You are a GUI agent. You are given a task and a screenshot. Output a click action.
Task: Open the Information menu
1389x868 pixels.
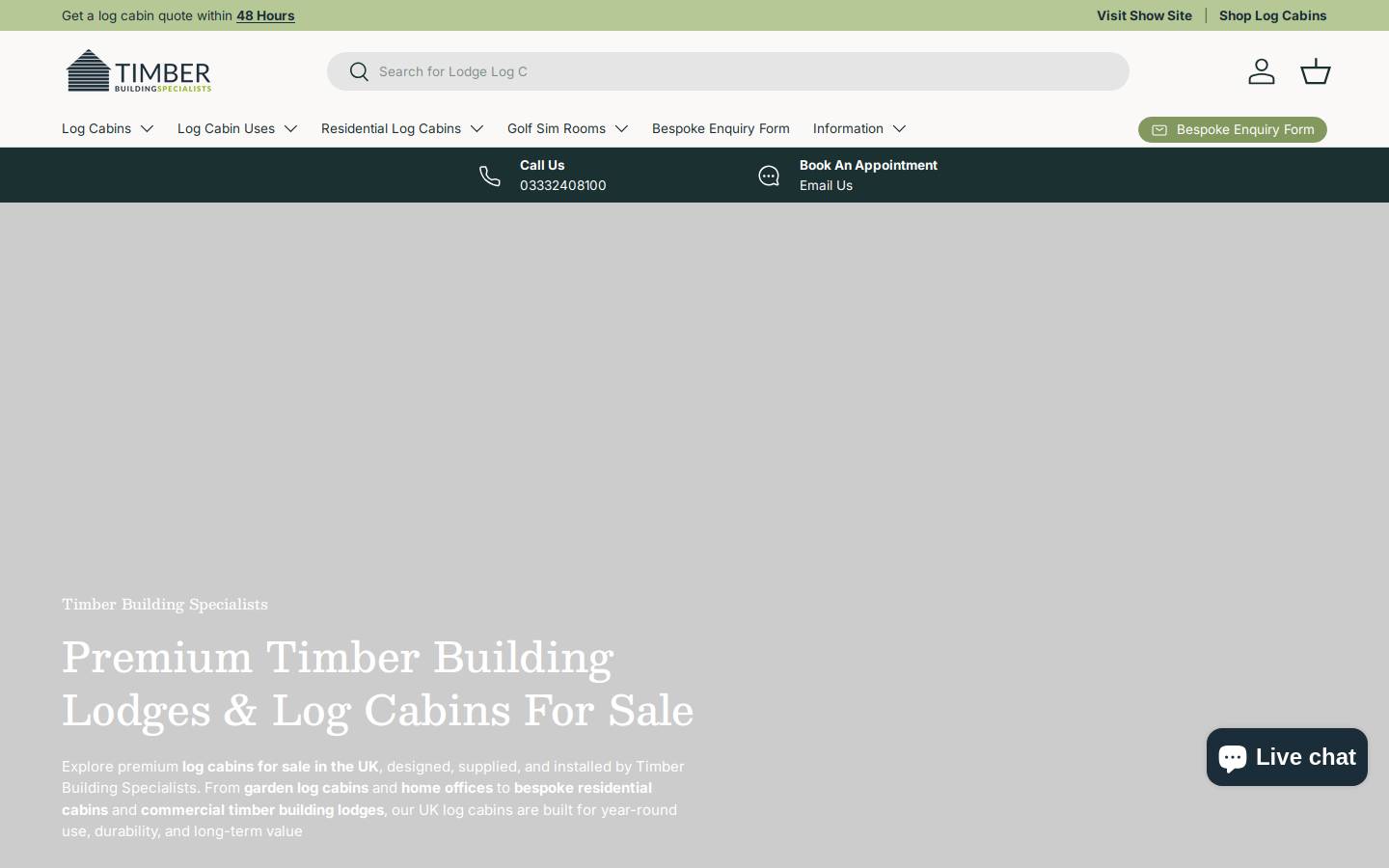coord(848,128)
